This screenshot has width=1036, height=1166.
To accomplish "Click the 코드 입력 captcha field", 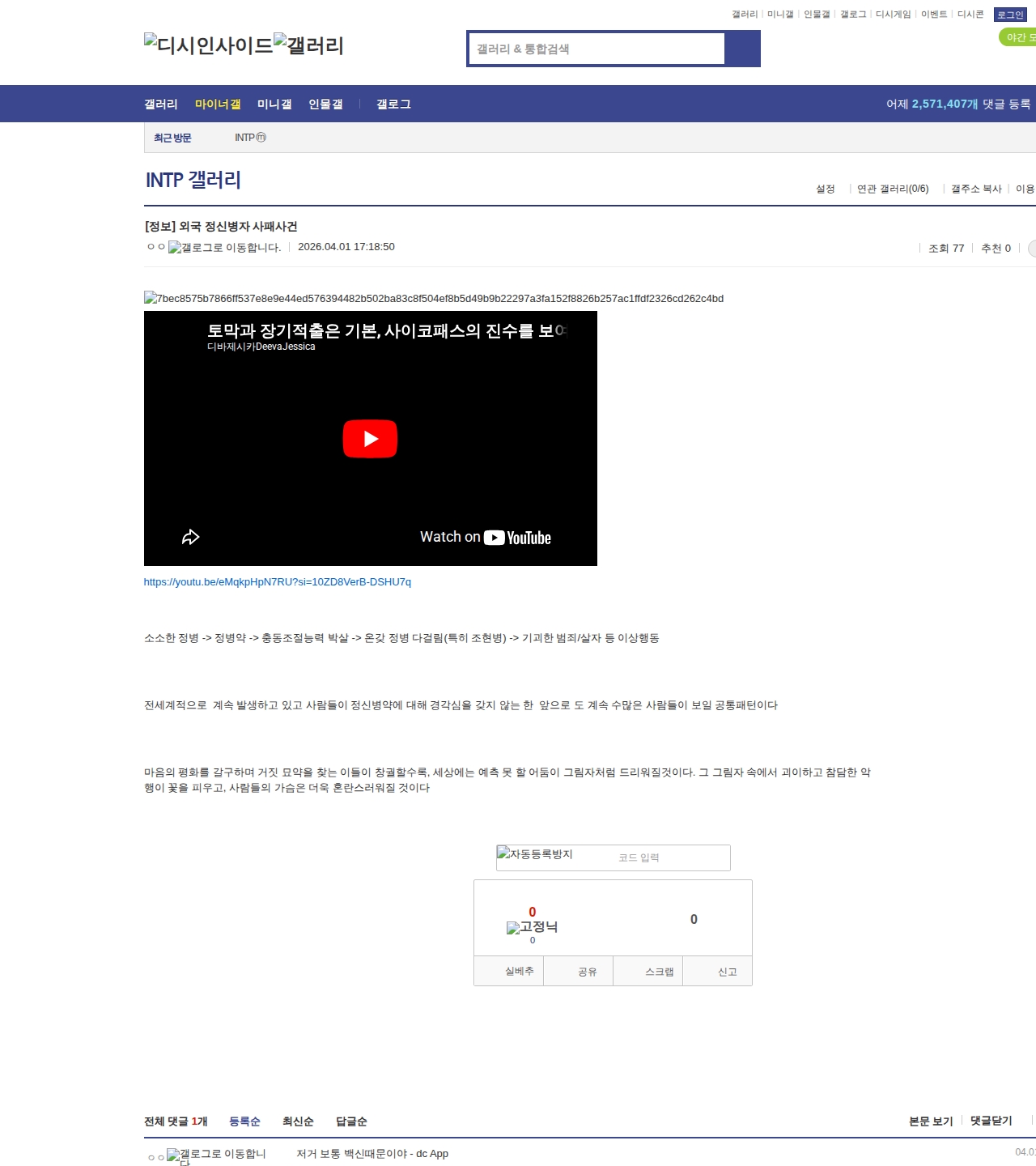I will (664, 857).
